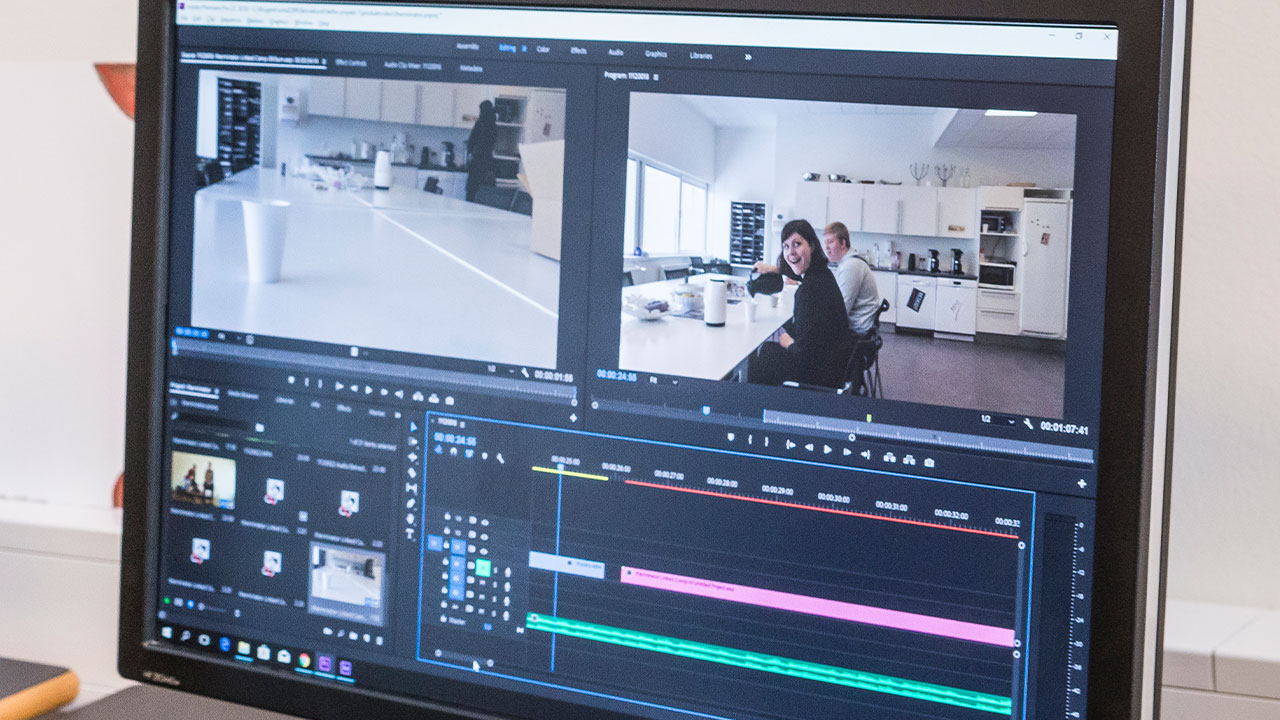Open Program monitor wrench settings
Viewport: 1280px width, 720px height.
[x=1028, y=424]
